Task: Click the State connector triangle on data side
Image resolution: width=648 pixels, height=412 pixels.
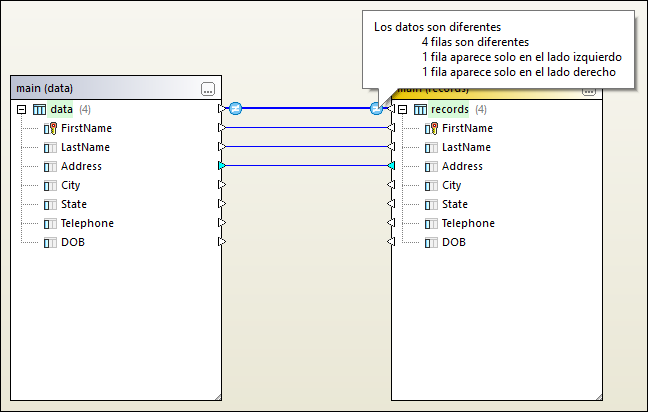Action: 222,204
